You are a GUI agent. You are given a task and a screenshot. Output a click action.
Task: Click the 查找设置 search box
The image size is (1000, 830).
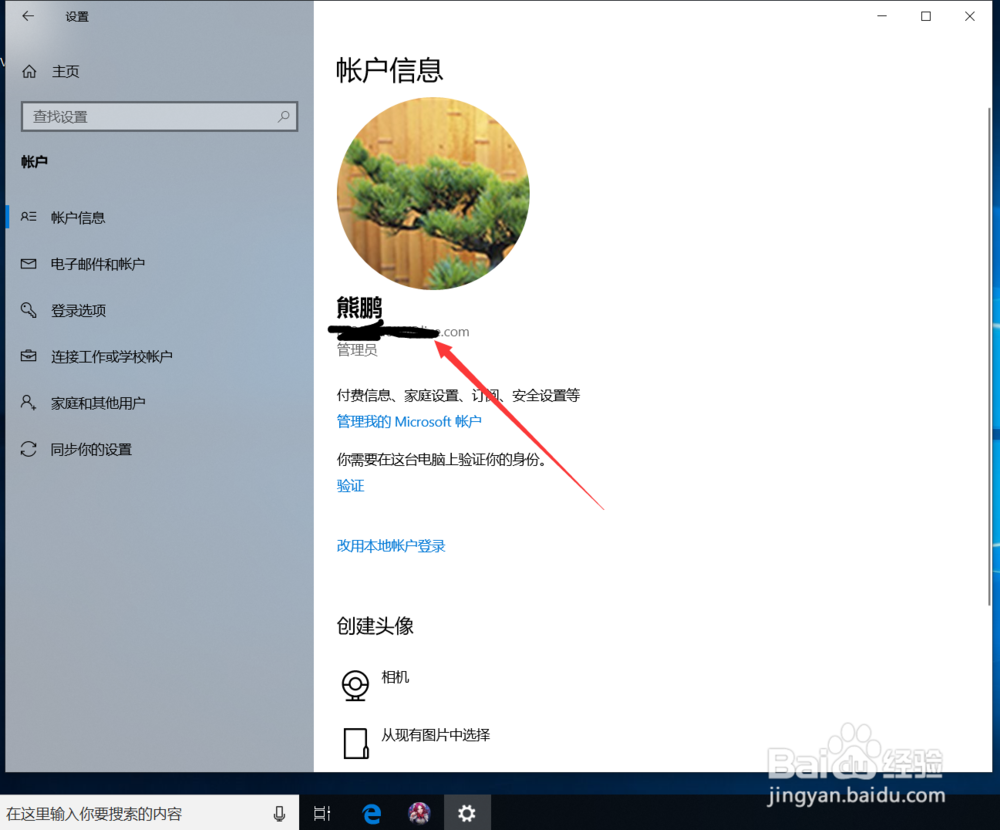[x=159, y=117]
